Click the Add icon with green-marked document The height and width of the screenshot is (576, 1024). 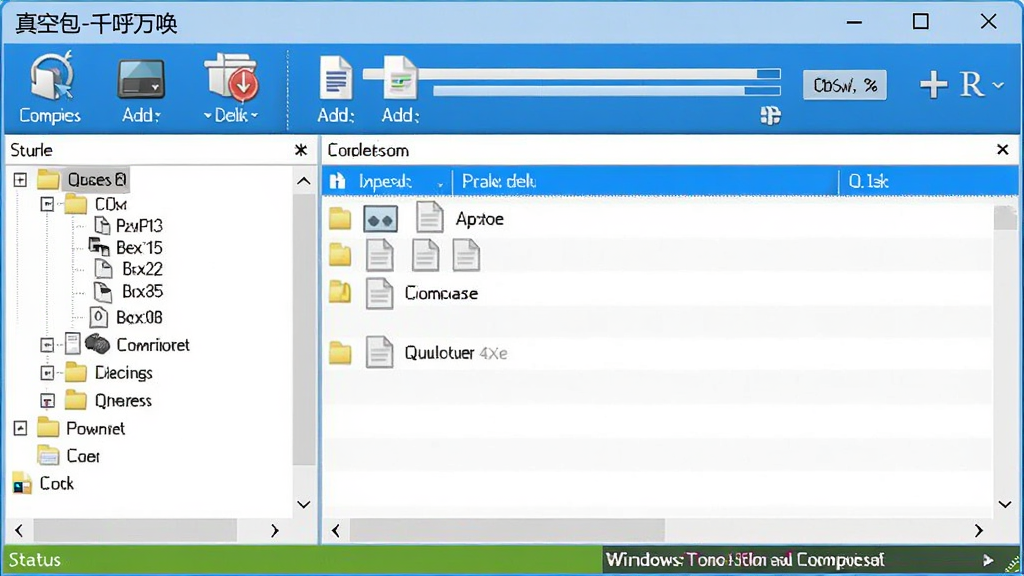[x=400, y=78]
